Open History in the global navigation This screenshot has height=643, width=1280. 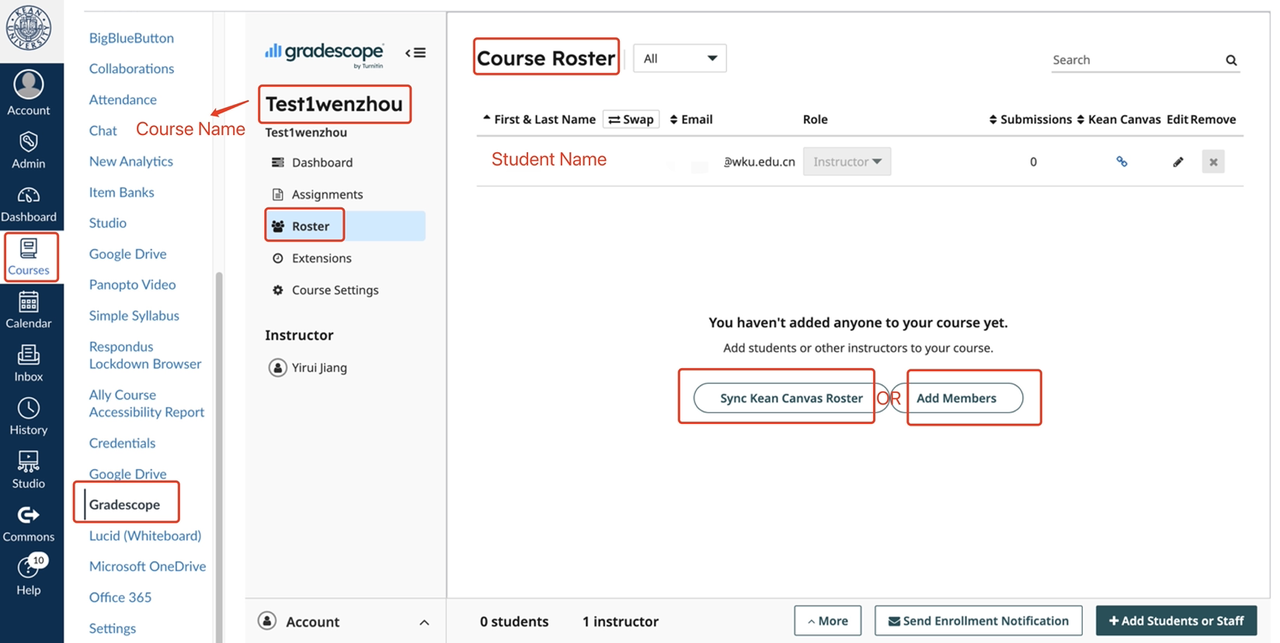tap(28, 417)
